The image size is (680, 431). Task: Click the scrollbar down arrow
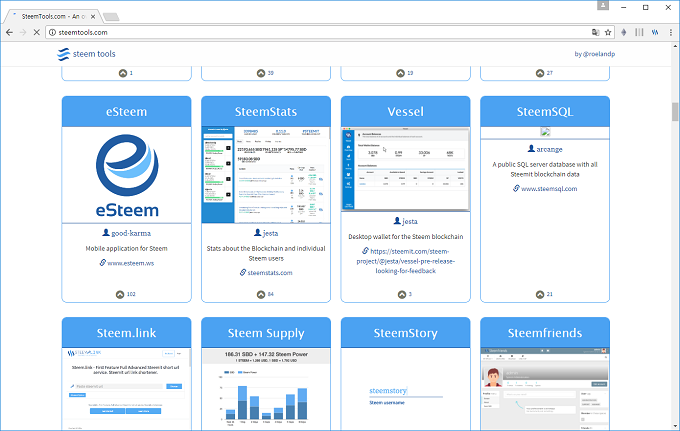(x=675, y=427)
